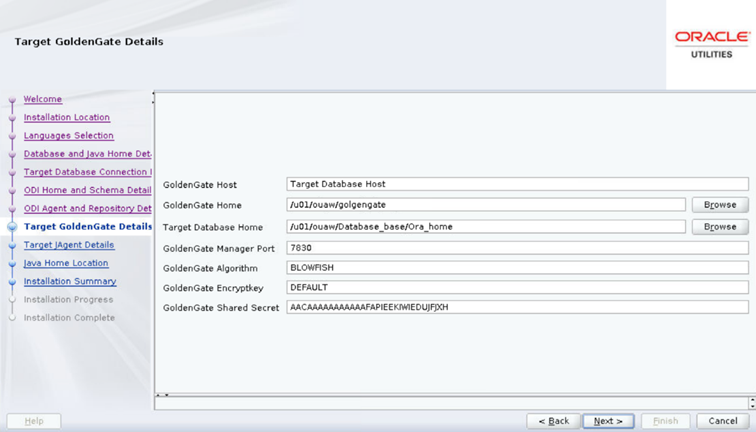Image resolution: width=756 pixels, height=432 pixels.
Task: Click the Target JAgent Details step bullet
Action: [x=13, y=245]
